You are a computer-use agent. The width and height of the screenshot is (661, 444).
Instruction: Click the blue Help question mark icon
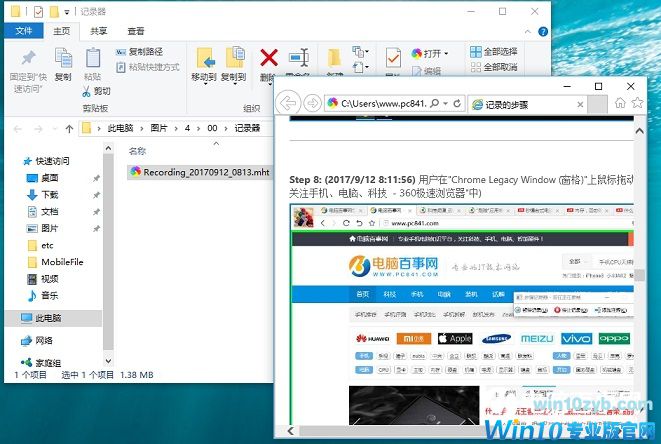point(543,32)
